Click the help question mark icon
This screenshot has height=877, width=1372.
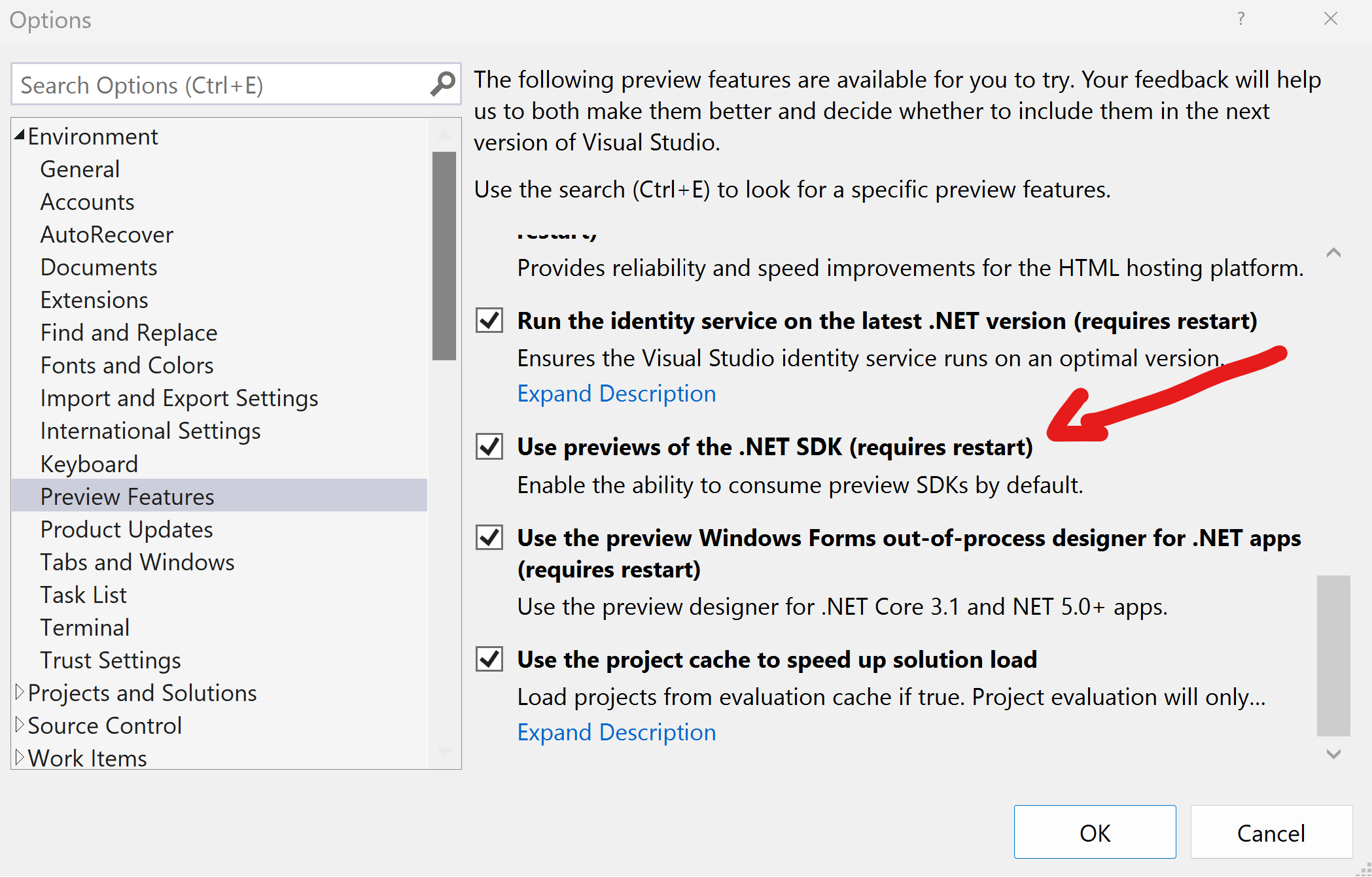click(x=1240, y=19)
